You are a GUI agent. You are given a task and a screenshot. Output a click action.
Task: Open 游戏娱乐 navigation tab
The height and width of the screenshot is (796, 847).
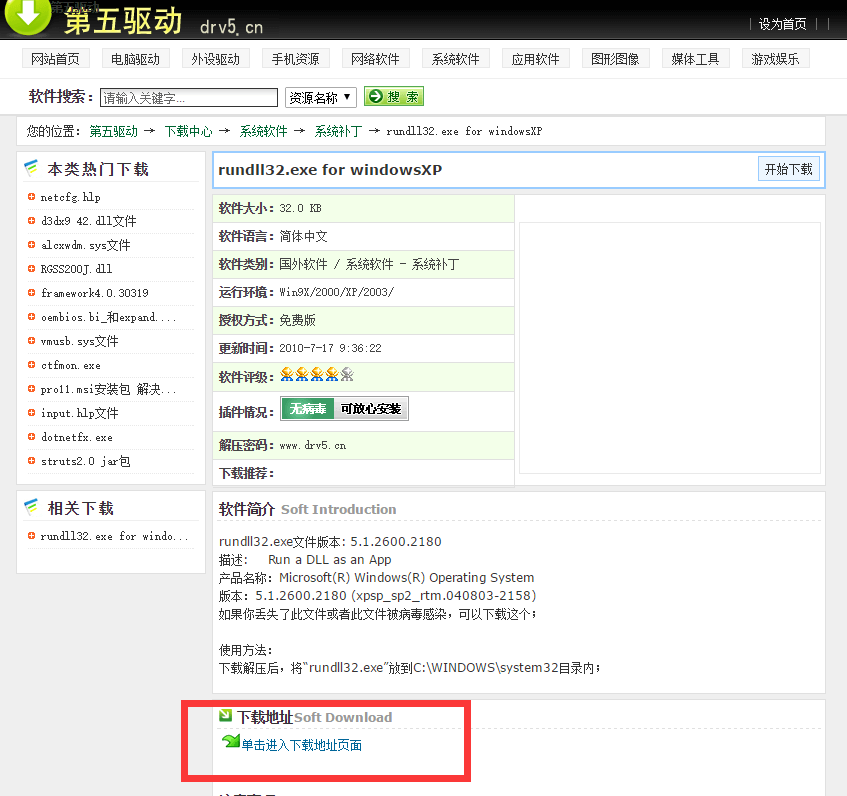click(x=775, y=59)
